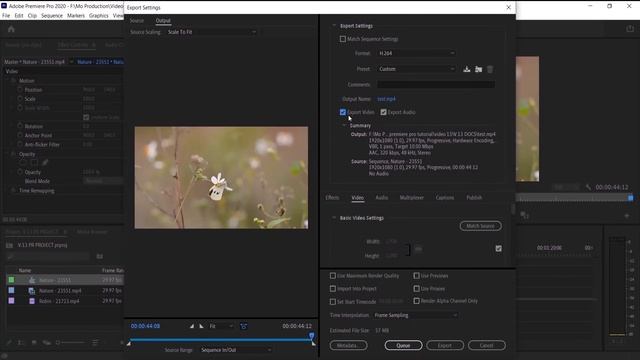Toggle Uniform Scale checkbox in Effect Controls

pos(86,117)
